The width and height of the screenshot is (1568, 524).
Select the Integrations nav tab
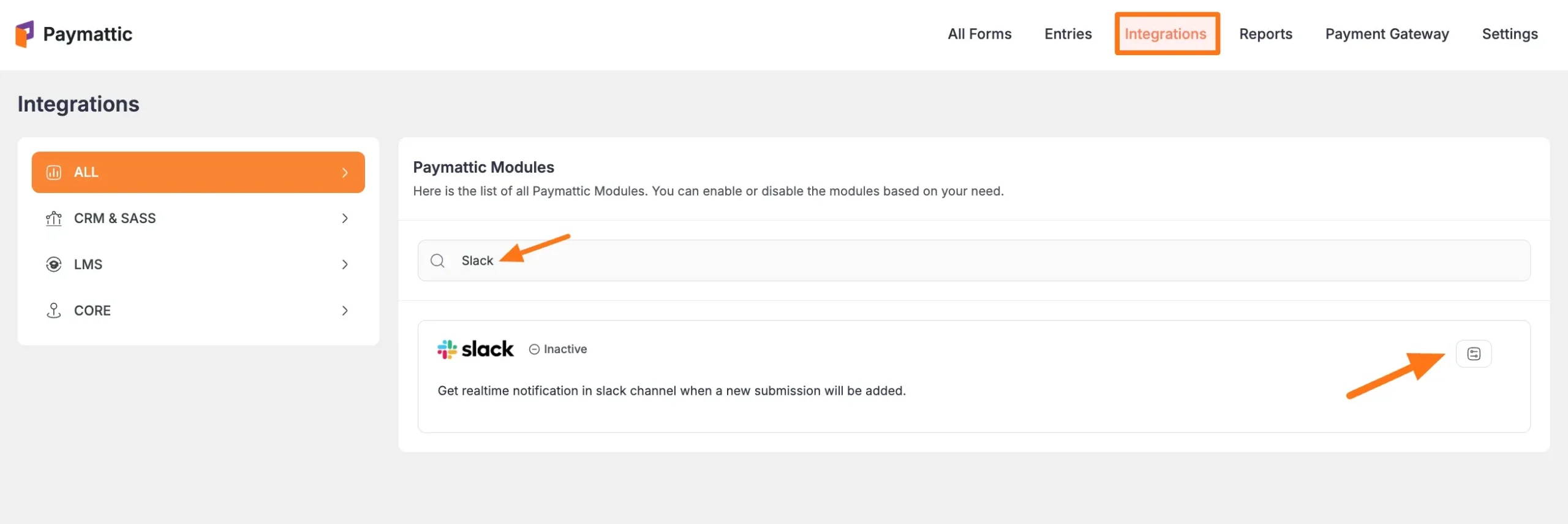pyautogui.click(x=1166, y=34)
